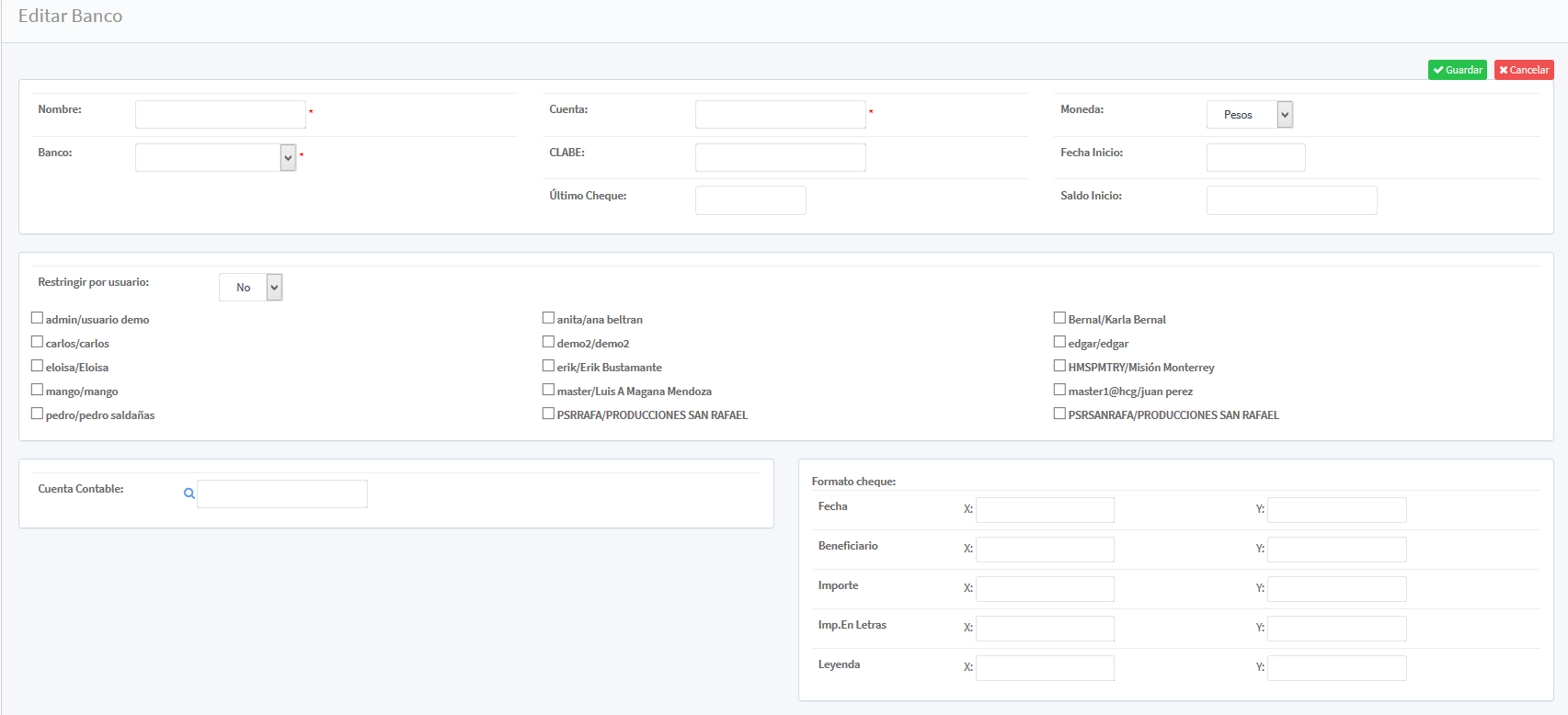Viewport: 1568px width, 715px height.
Task: Select the Último Cheque field
Action: pos(750,200)
